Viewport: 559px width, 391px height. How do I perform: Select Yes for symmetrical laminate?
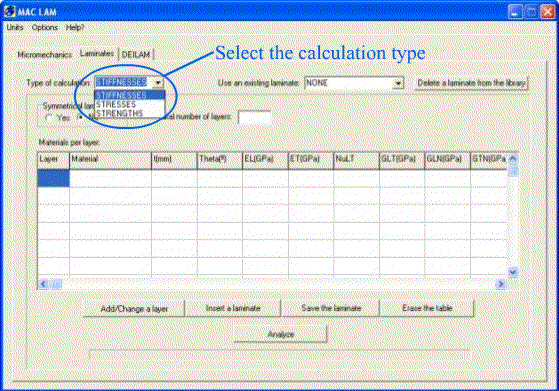pos(49,118)
